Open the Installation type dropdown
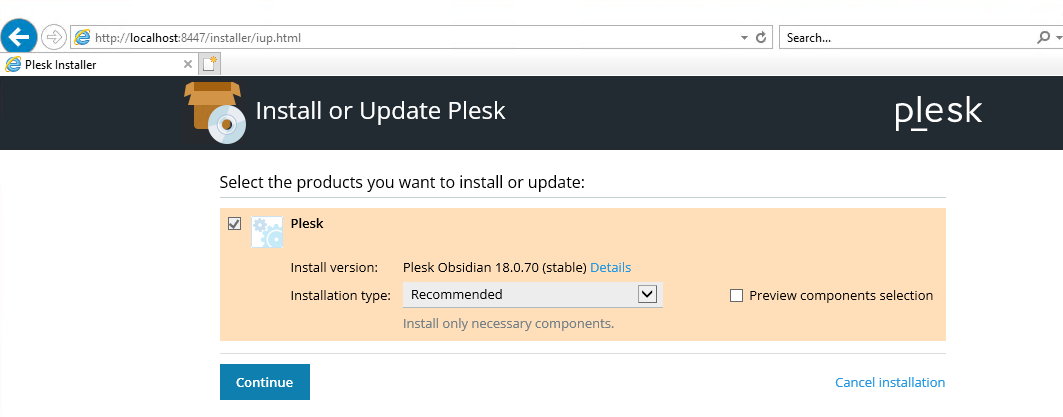Screen dimensions: 1063x417 [x=533, y=294]
